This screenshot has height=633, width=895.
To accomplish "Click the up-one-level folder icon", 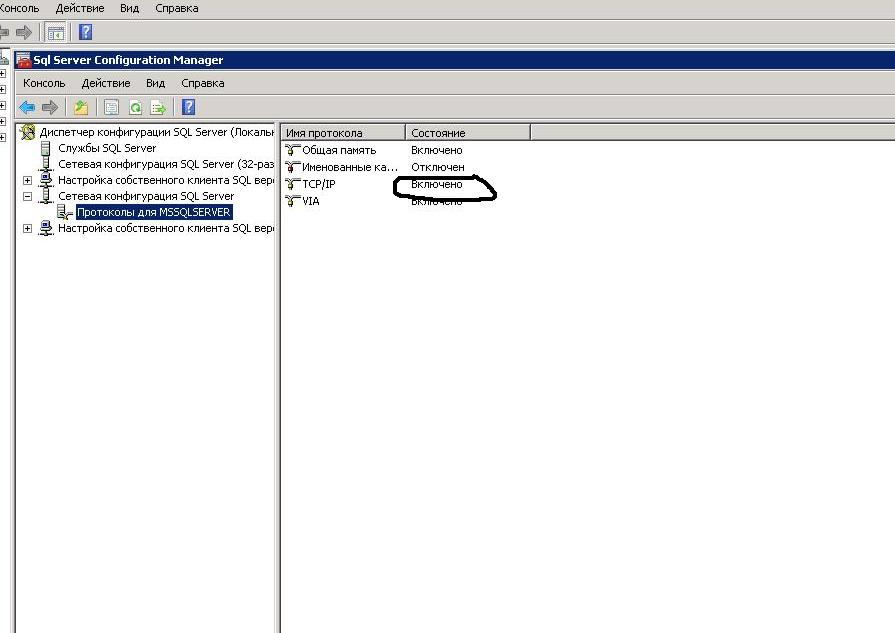I will click(81, 107).
